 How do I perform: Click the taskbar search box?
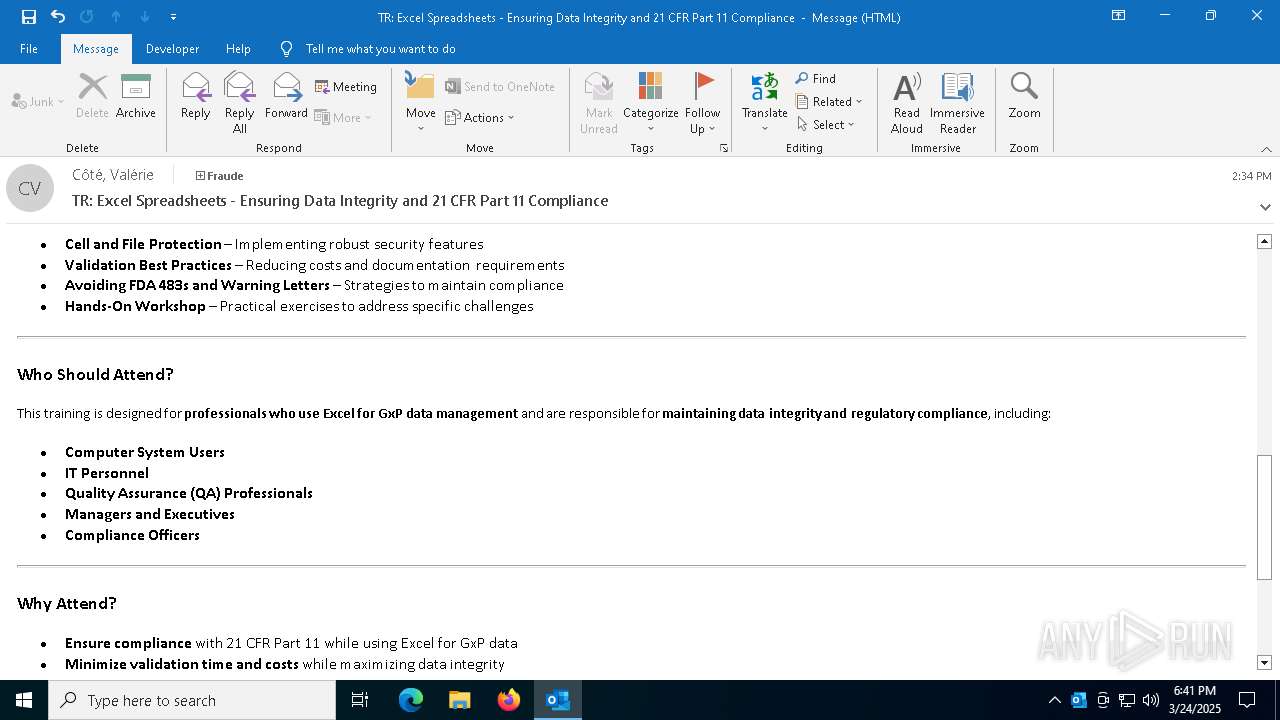tap(192, 700)
